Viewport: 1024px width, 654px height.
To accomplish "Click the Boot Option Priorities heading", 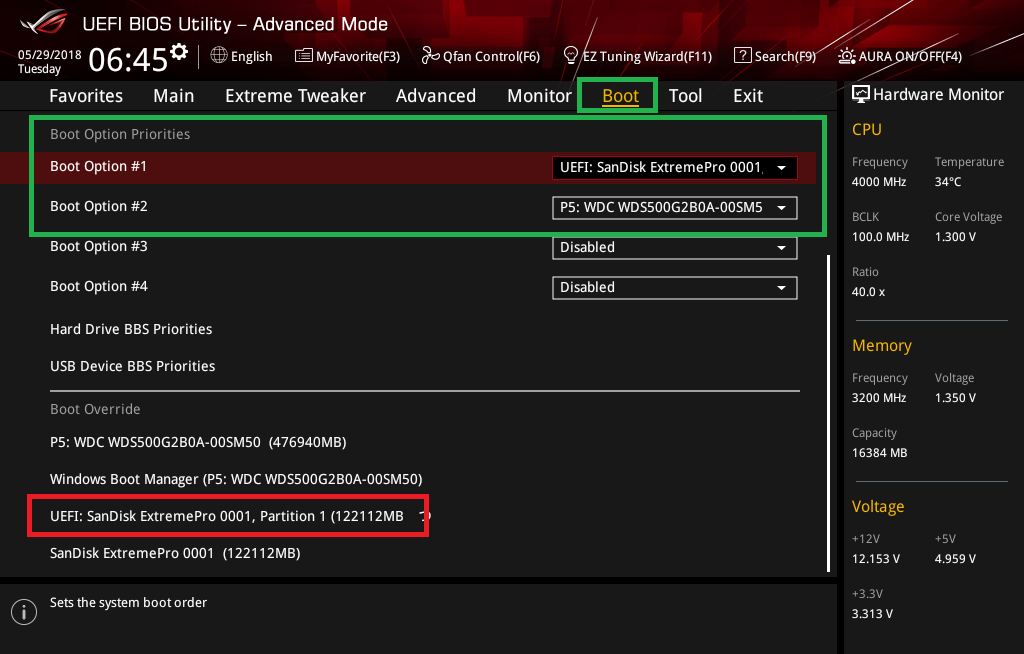I will coord(120,135).
